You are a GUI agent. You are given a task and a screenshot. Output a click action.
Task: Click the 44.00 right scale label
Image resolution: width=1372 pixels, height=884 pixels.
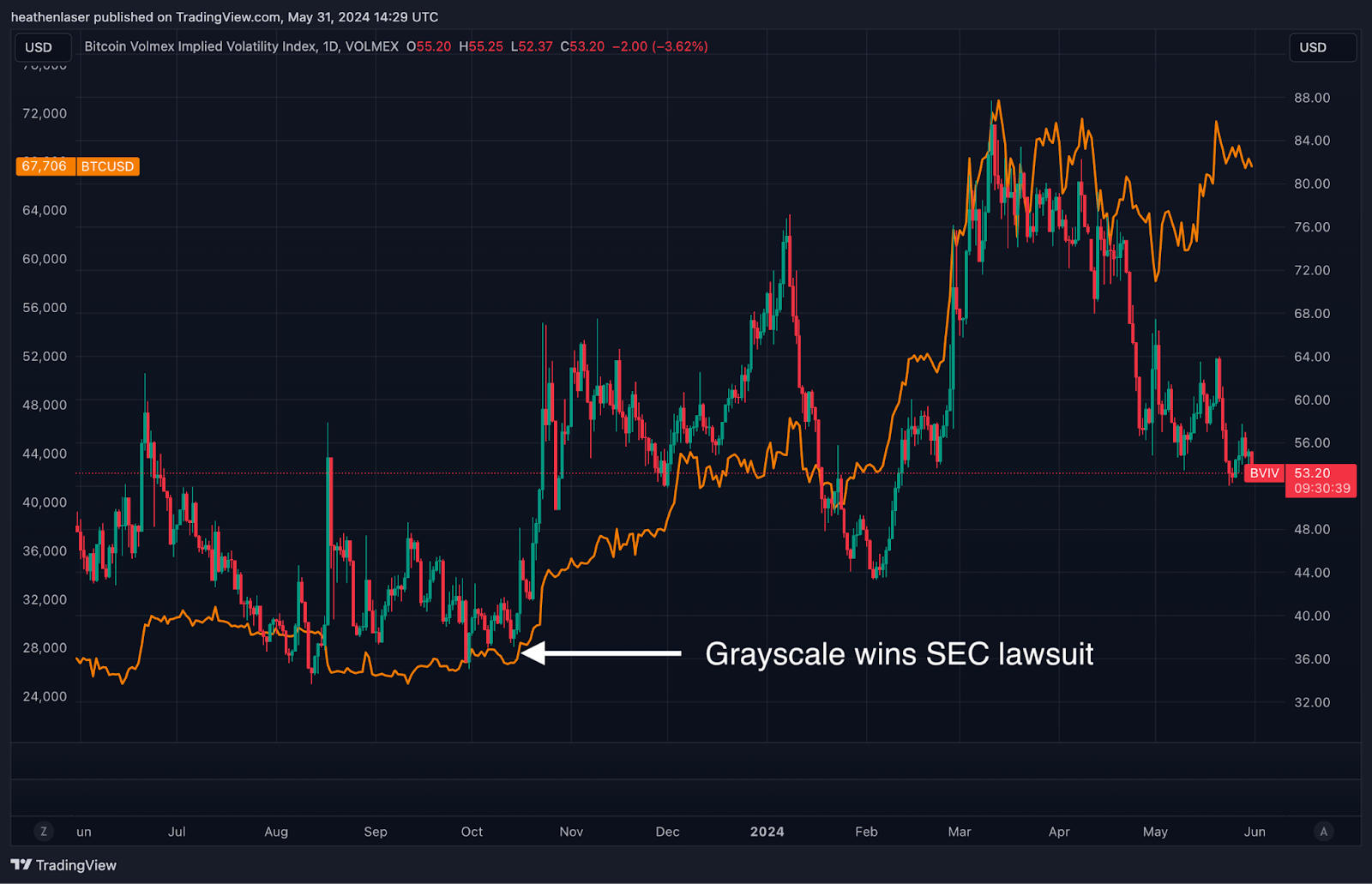pyautogui.click(x=1312, y=573)
